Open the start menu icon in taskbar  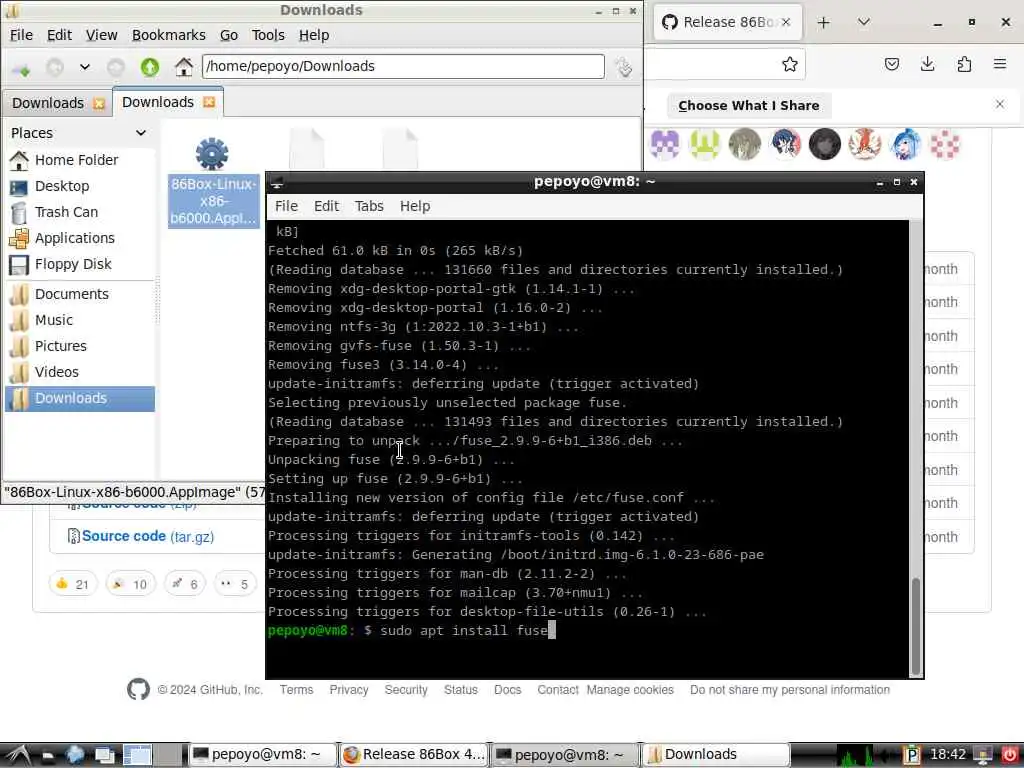(x=16, y=755)
